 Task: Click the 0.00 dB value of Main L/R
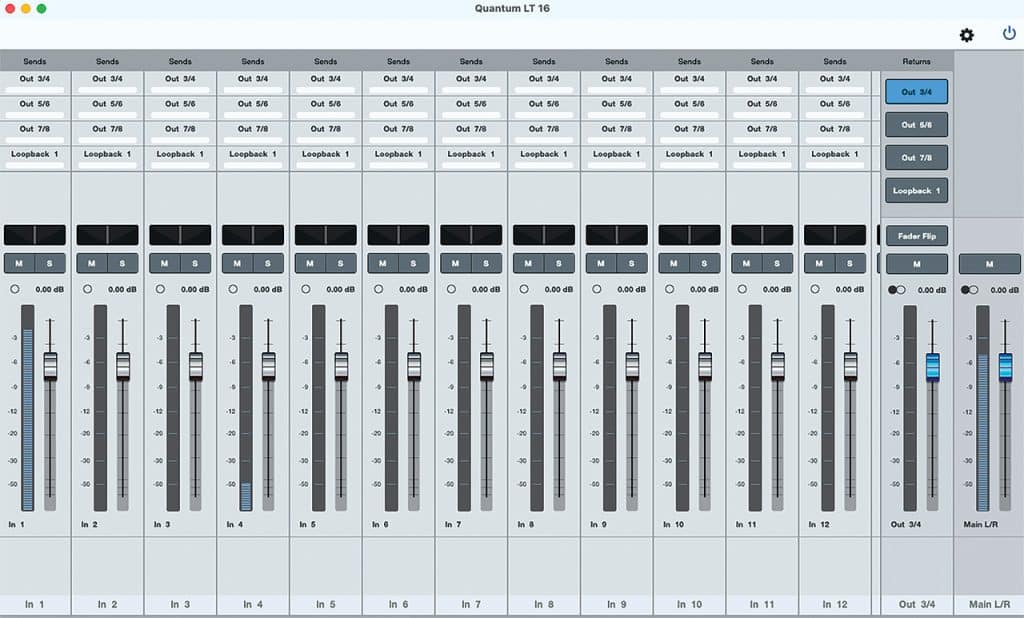[x=1004, y=289]
